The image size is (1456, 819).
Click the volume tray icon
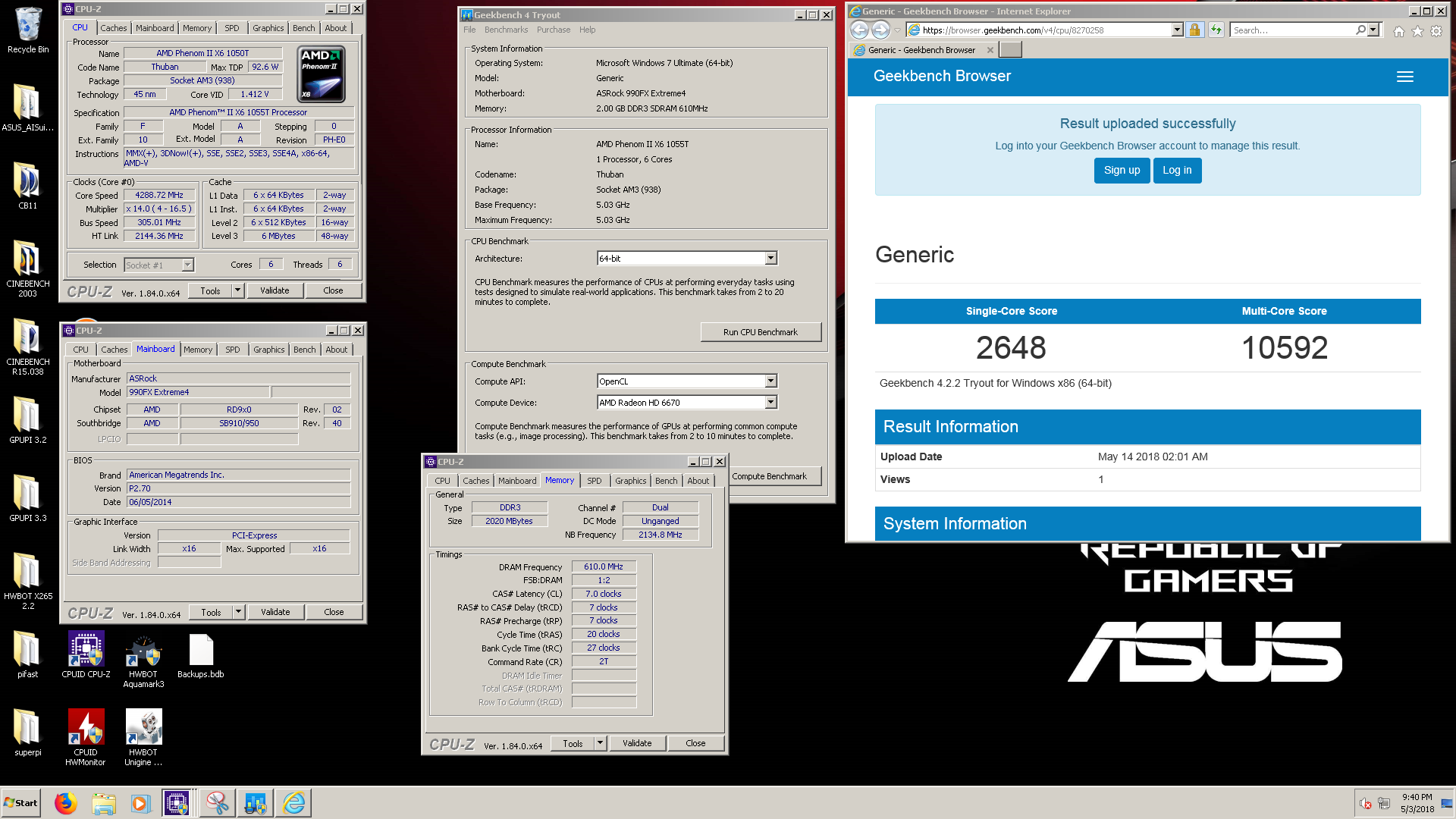coord(1365,804)
